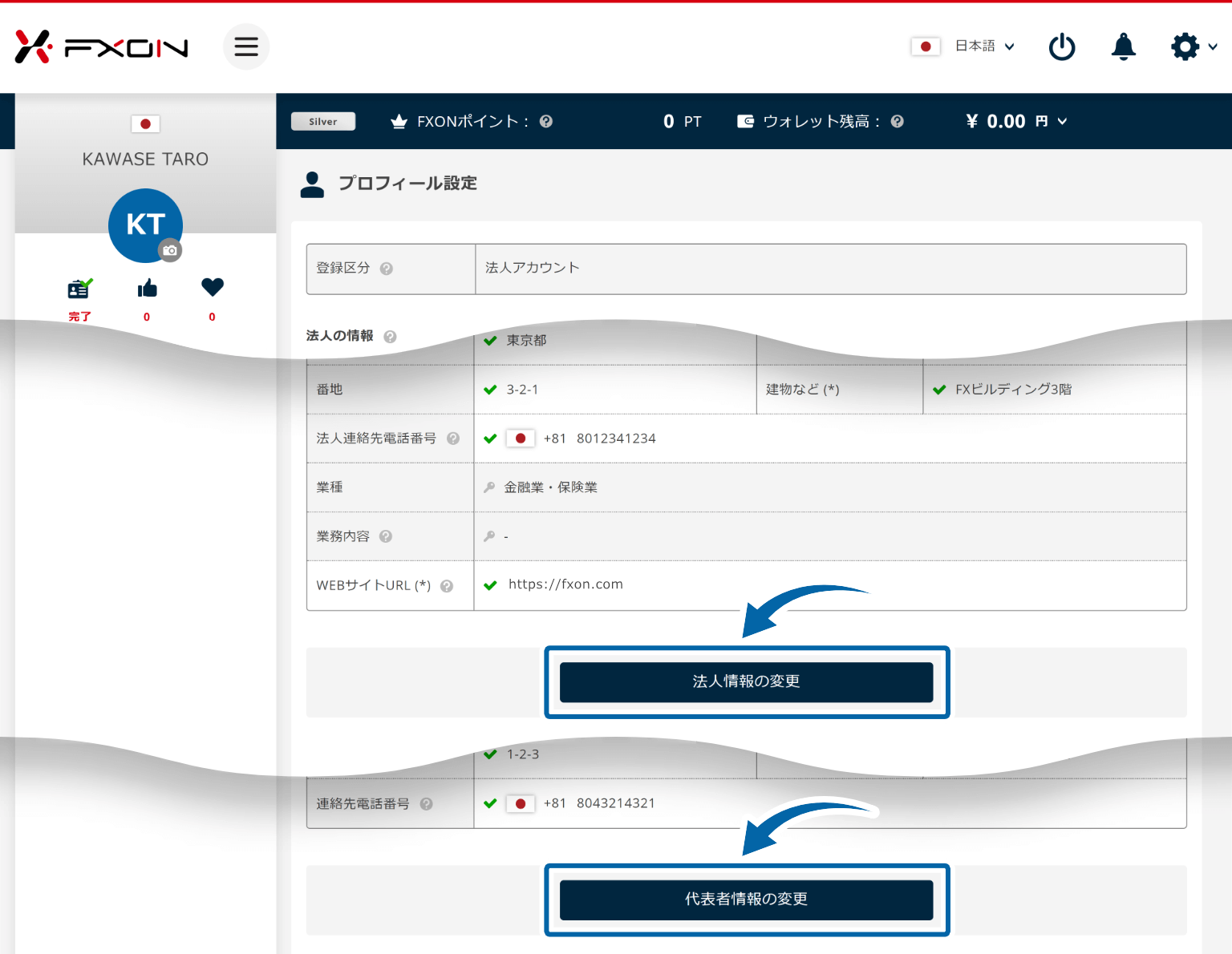Click the 金融業・保険業 industry value
This screenshot has height=954, width=1232.
[x=550, y=487]
